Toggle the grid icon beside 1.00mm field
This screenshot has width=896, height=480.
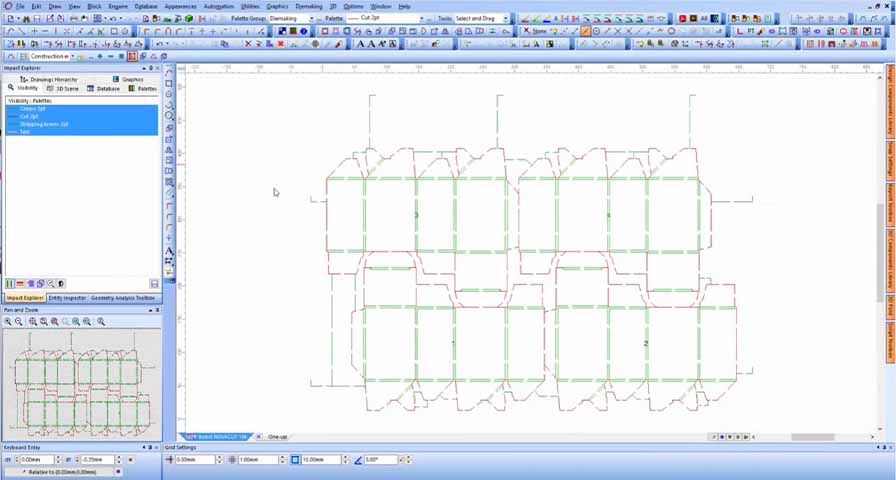pos(232,459)
